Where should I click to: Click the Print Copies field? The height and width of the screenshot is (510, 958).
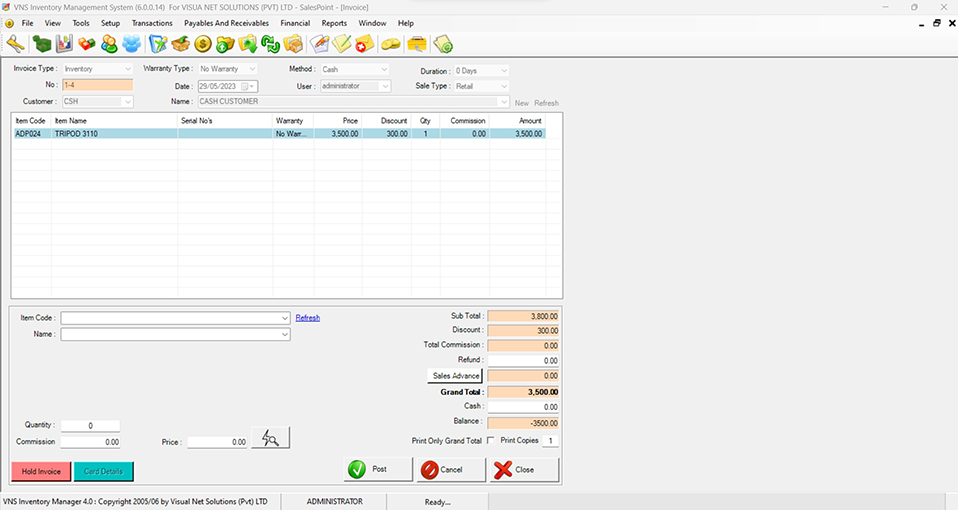coord(550,440)
